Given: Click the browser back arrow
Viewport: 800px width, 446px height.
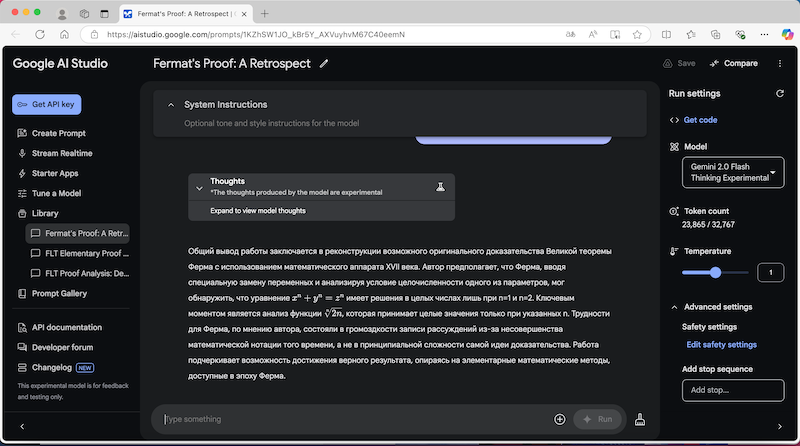Looking at the screenshot, I should pyautogui.click(x=15, y=34).
